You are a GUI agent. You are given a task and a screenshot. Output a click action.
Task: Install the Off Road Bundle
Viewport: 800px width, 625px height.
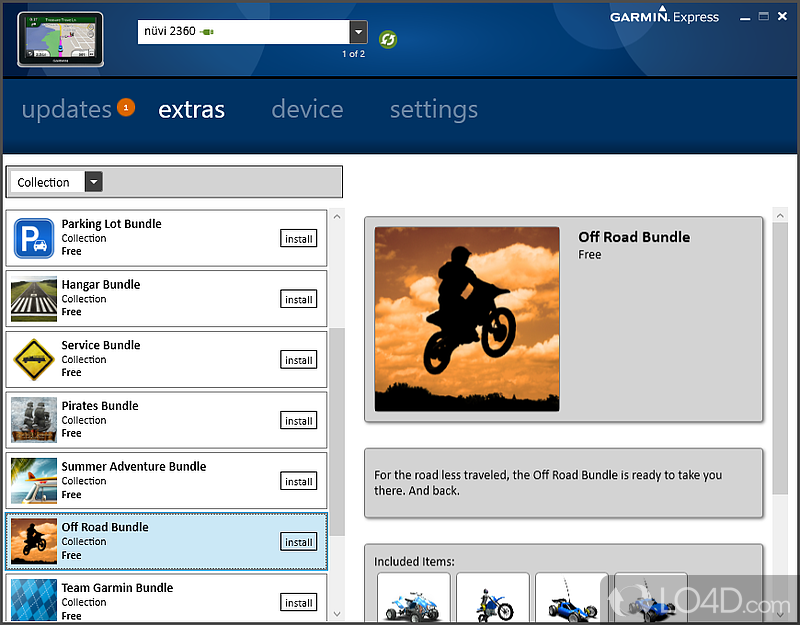tap(298, 542)
